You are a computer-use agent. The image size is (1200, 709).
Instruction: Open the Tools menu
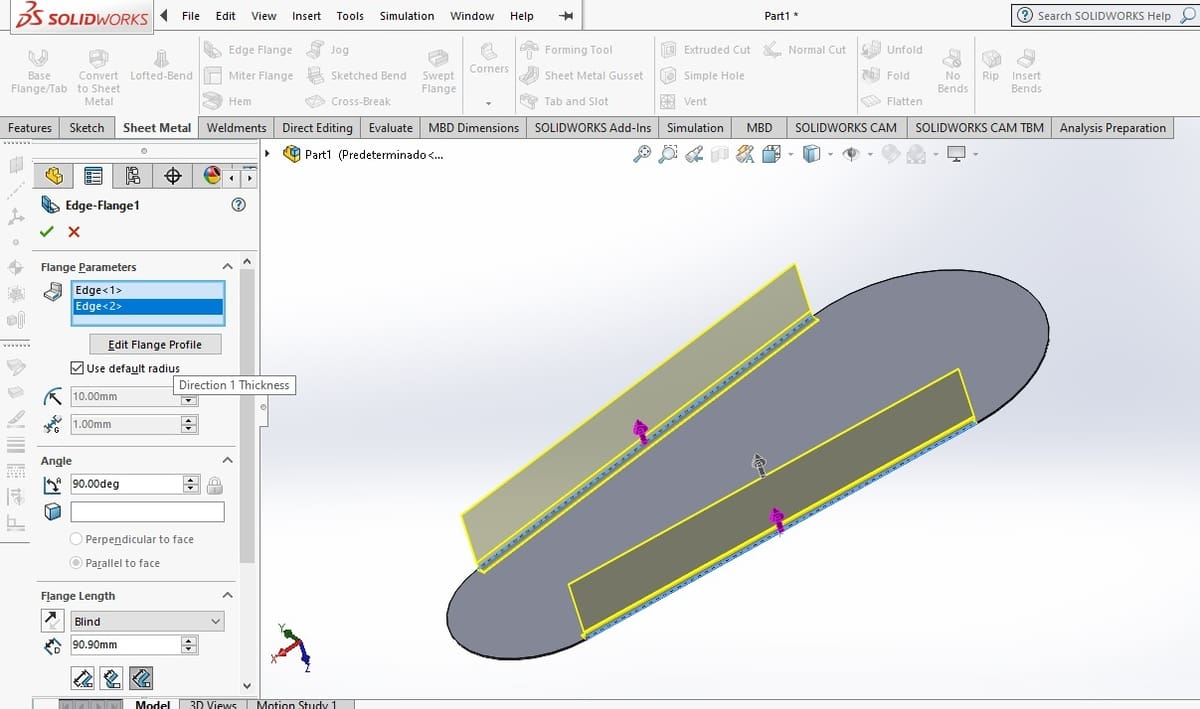pyautogui.click(x=350, y=16)
